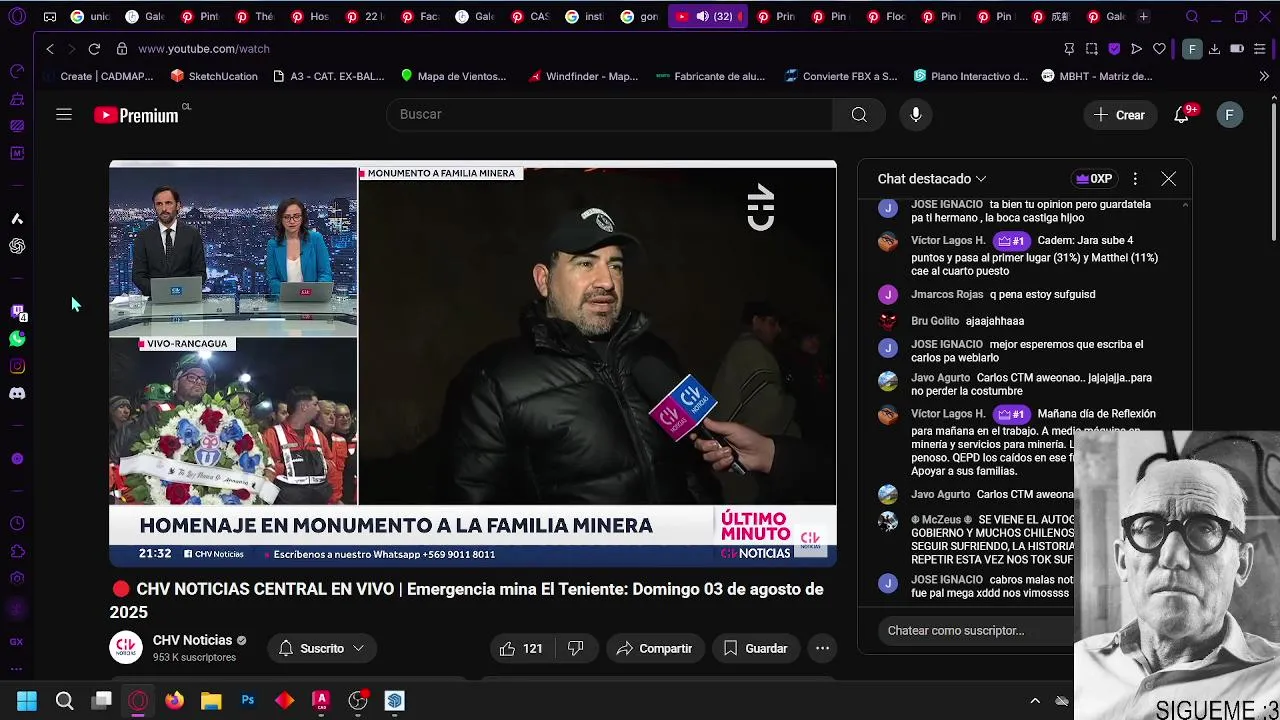Search tabs with magnifier in tab bar
This screenshot has height=720, width=1280.
tap(1192, 17)
